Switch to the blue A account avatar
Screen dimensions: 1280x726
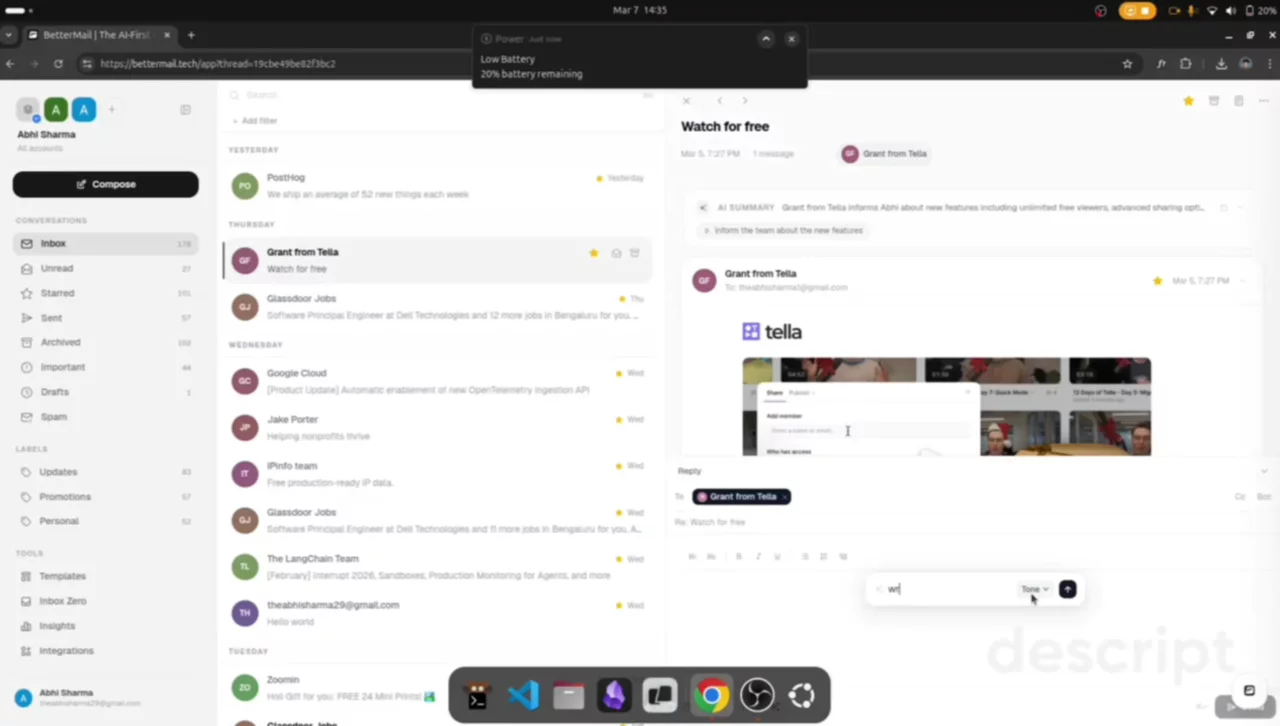(x=84, y=110)
